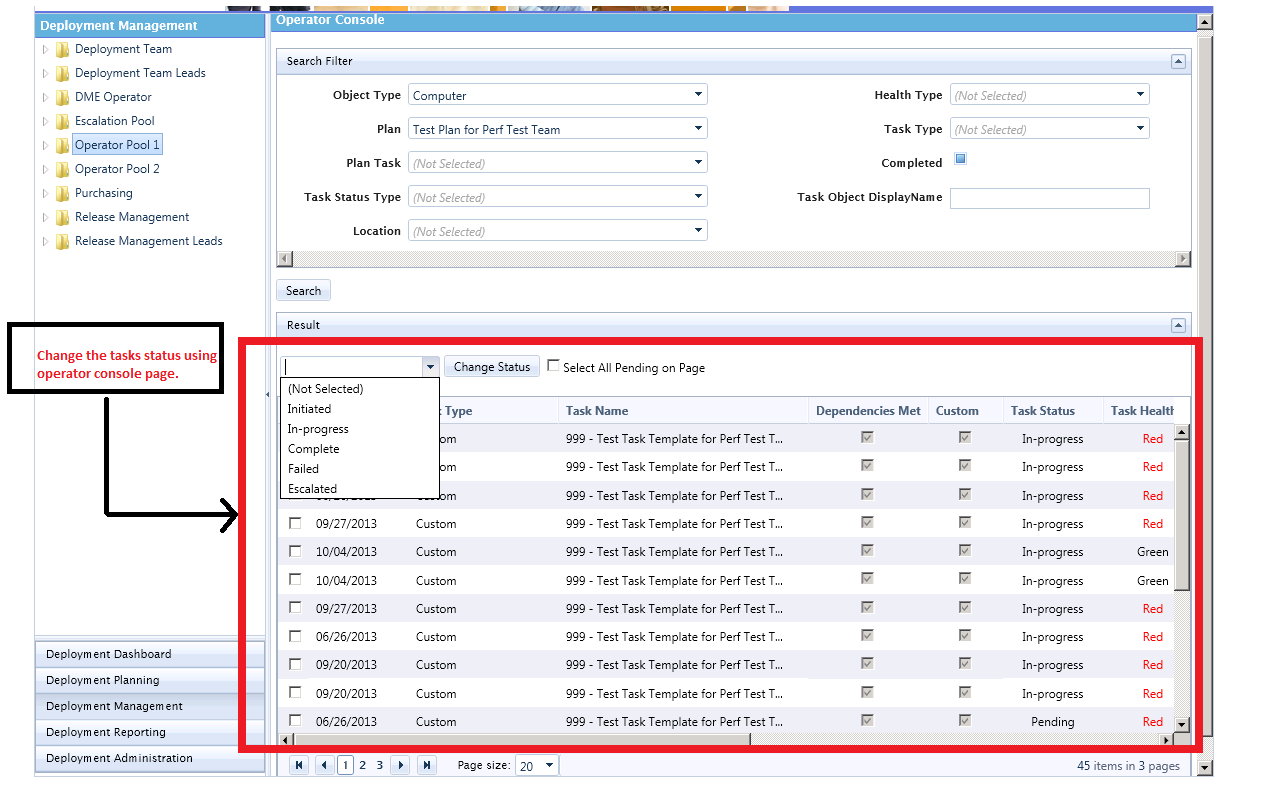Image resolution: width=1274 pixels, height=797 pixels.
Task: Click the Operator Pool 1 folder icon
Action: [x=63, y=145]
